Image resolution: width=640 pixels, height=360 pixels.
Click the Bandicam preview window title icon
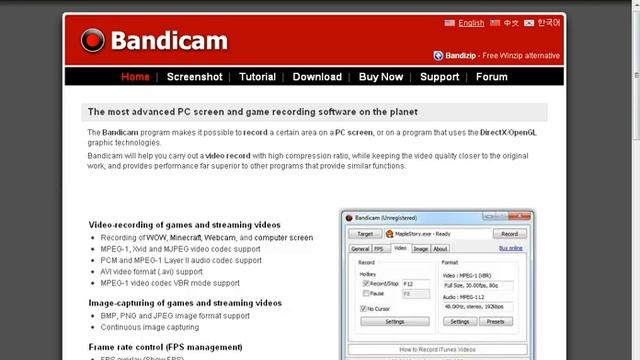(x=349, y=218)
